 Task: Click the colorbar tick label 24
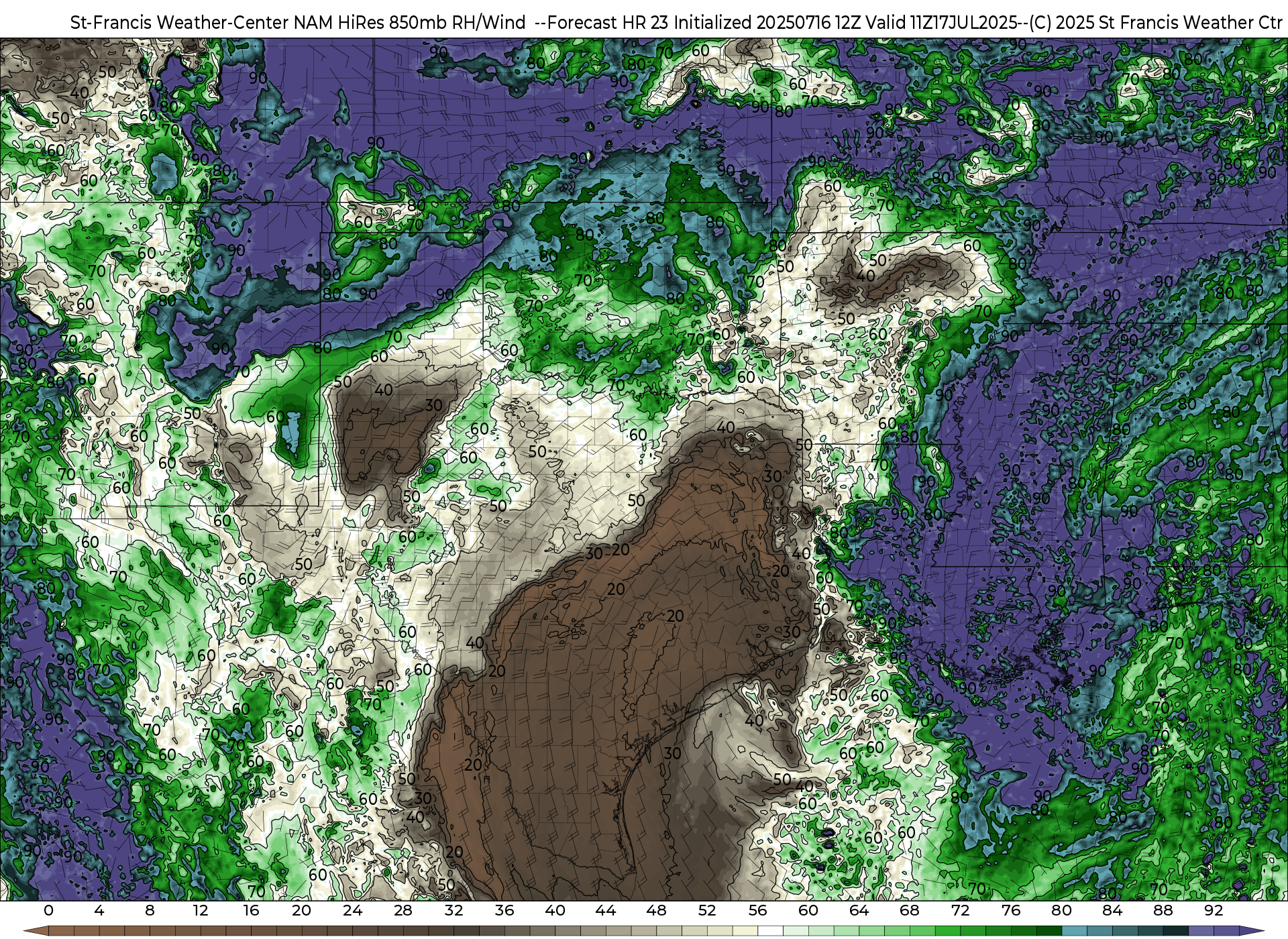pyautogui.click(x=352, y=910)
